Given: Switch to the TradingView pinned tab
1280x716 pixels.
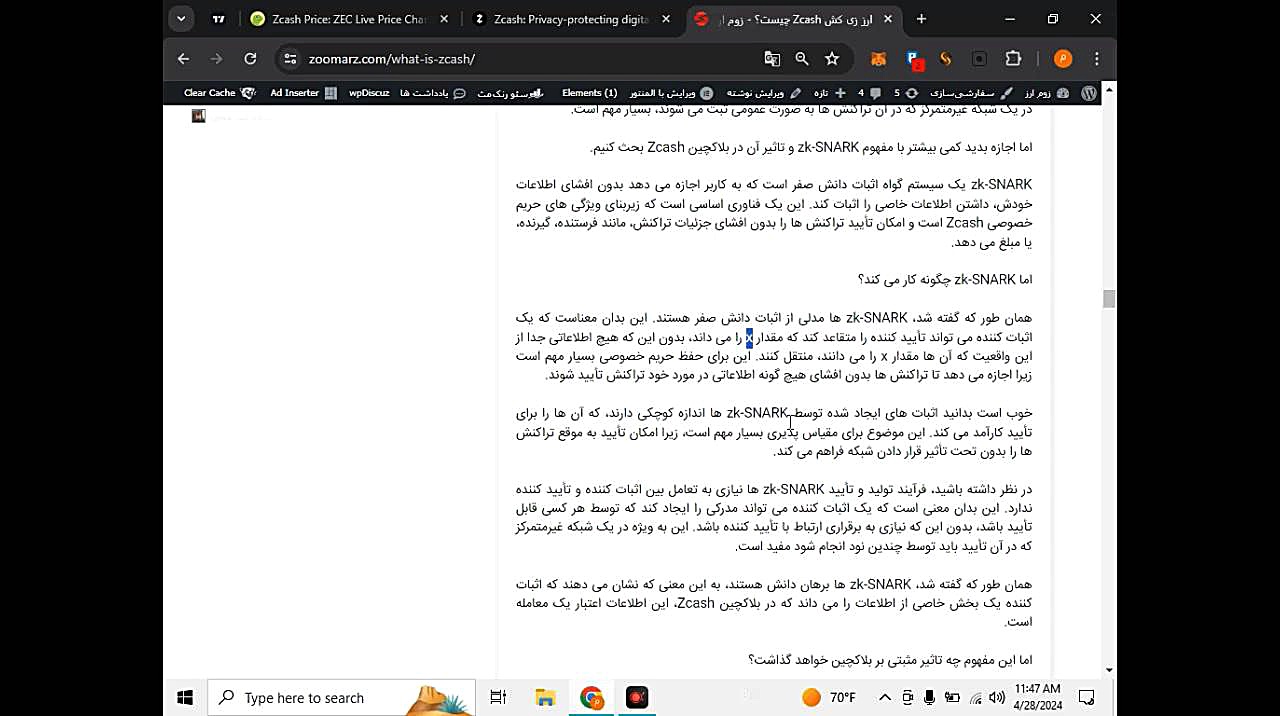Looking at the screenshot, I should pyautogui.click(x=219, y=19).
